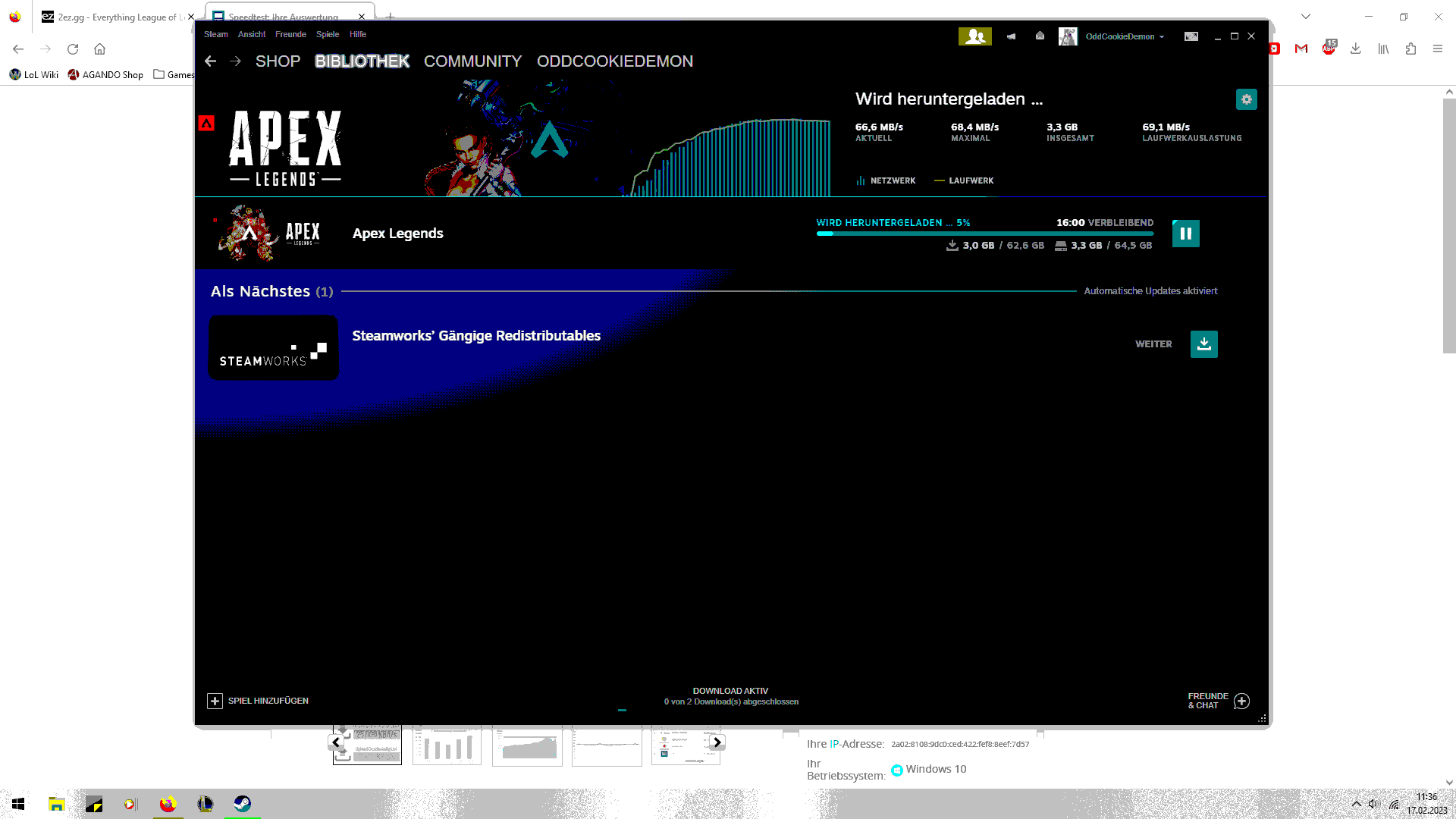Open the Hilfe menu
The image size is (1456, 819).
point(358,34)
